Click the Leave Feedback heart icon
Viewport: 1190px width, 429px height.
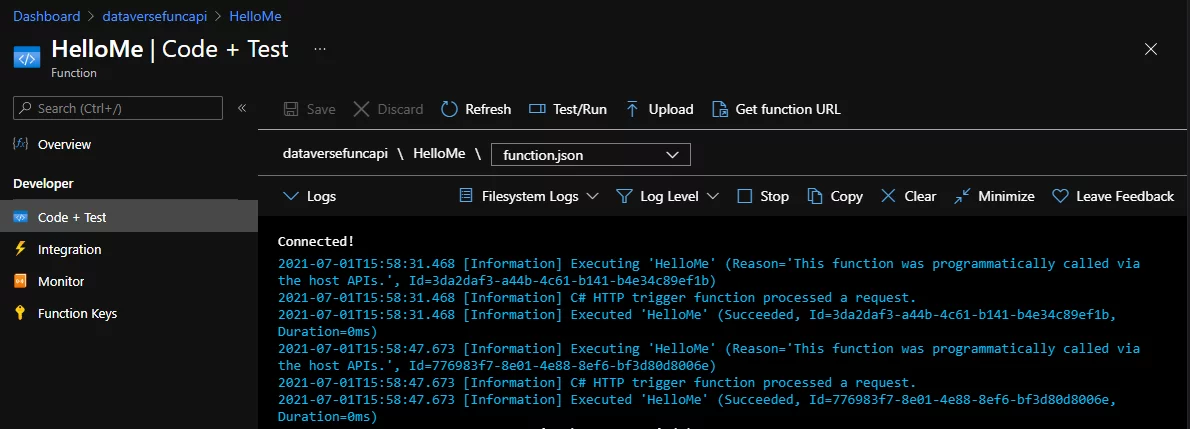1060,196
